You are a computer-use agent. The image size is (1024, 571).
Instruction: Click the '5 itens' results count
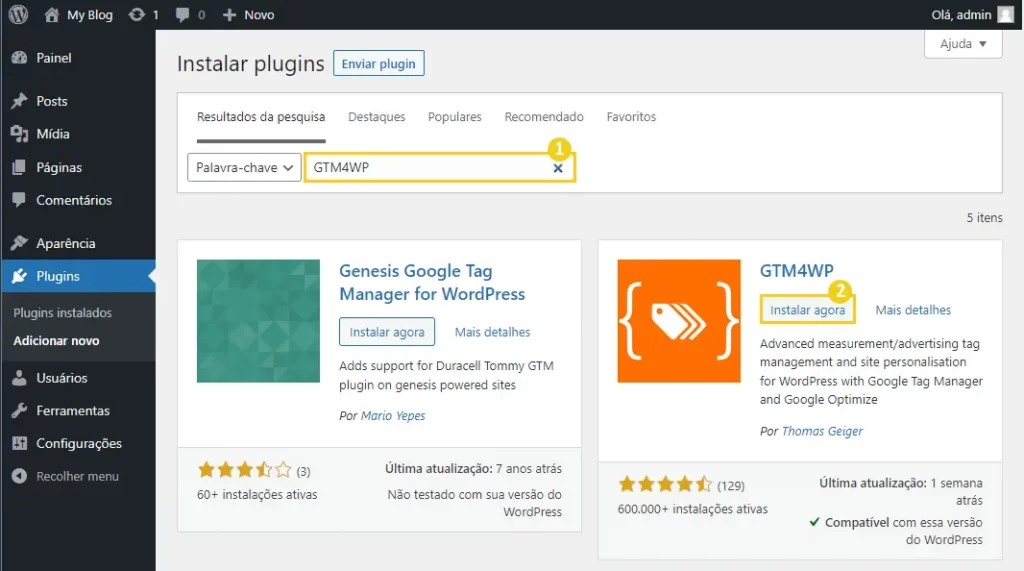[x=984, y=218]
